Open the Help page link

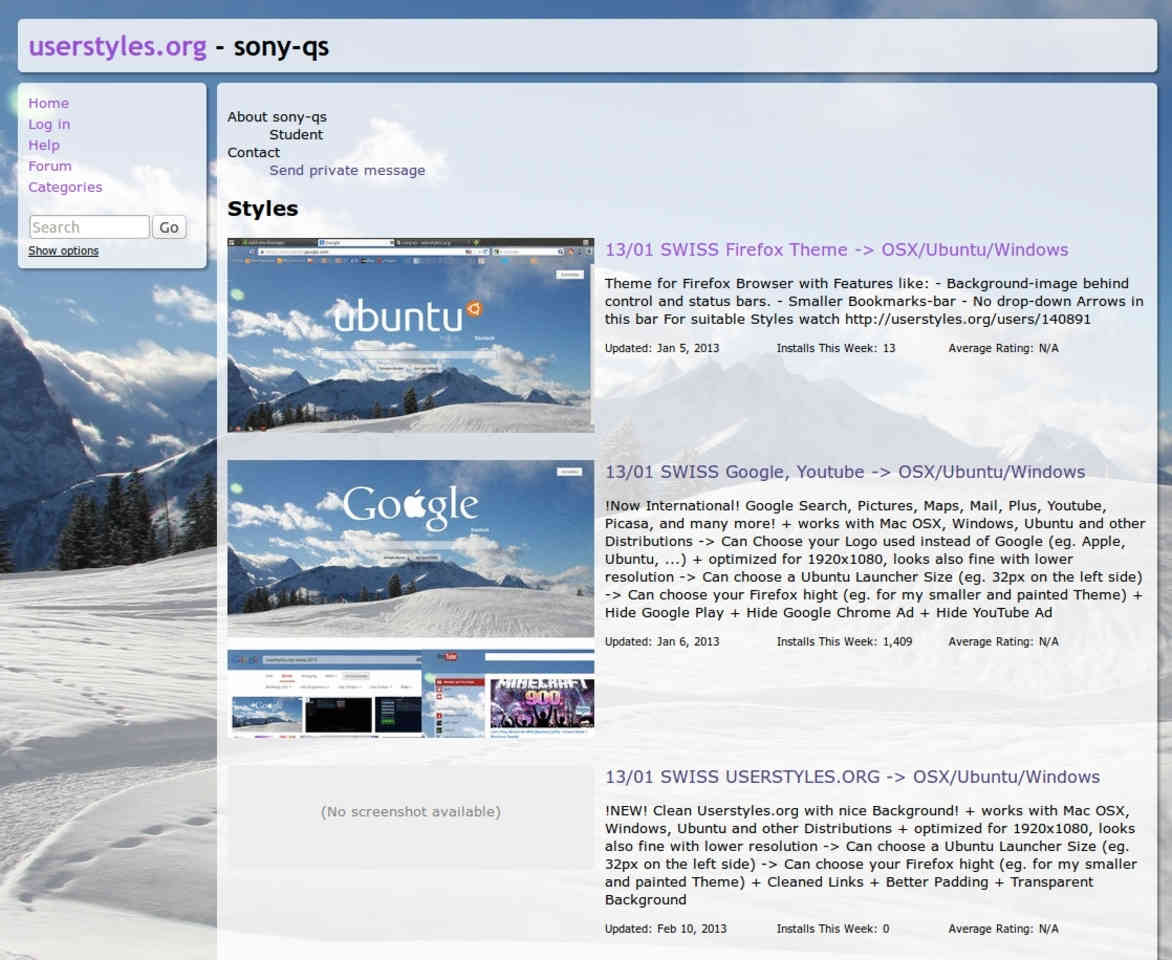point(44,145)
